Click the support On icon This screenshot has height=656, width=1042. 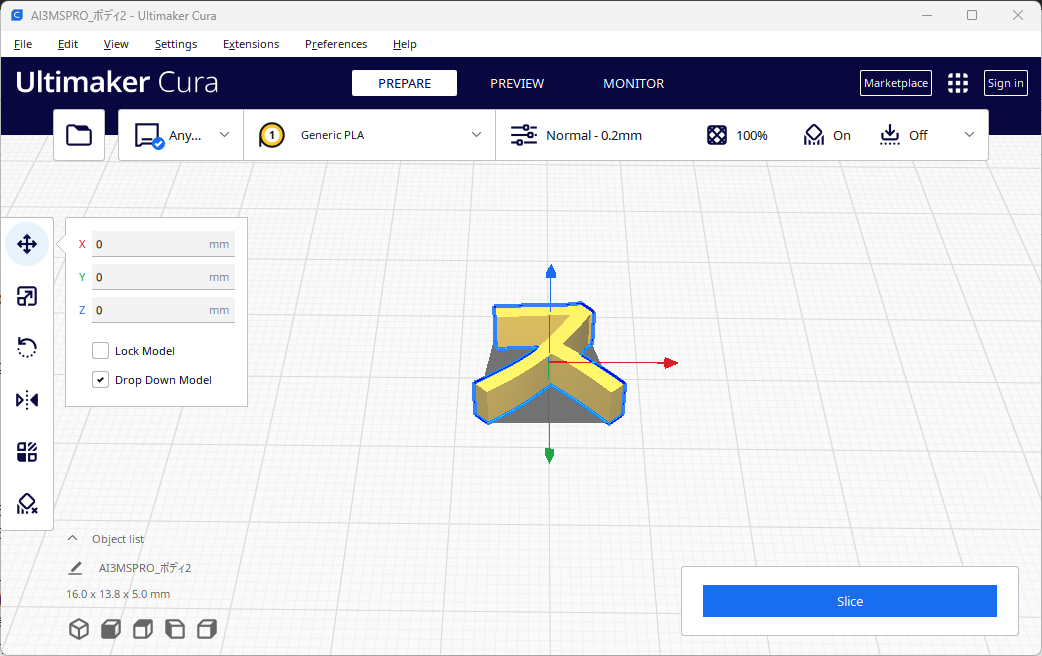coord(813,135)
